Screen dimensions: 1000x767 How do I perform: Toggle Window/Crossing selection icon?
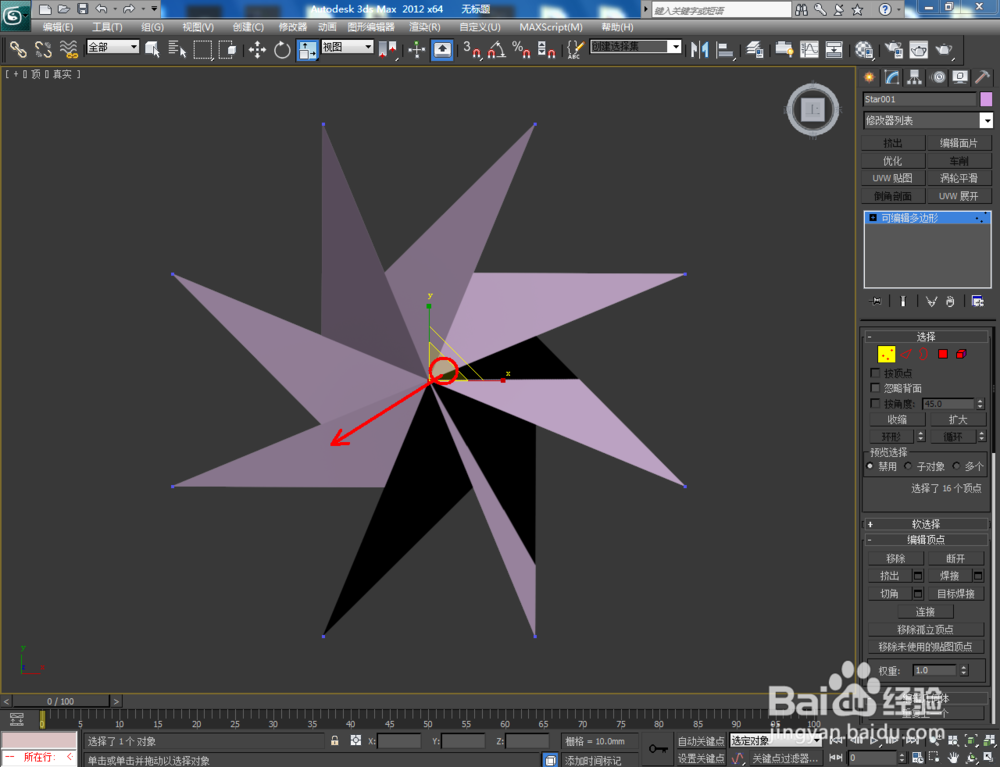click(x=228, y=49)
